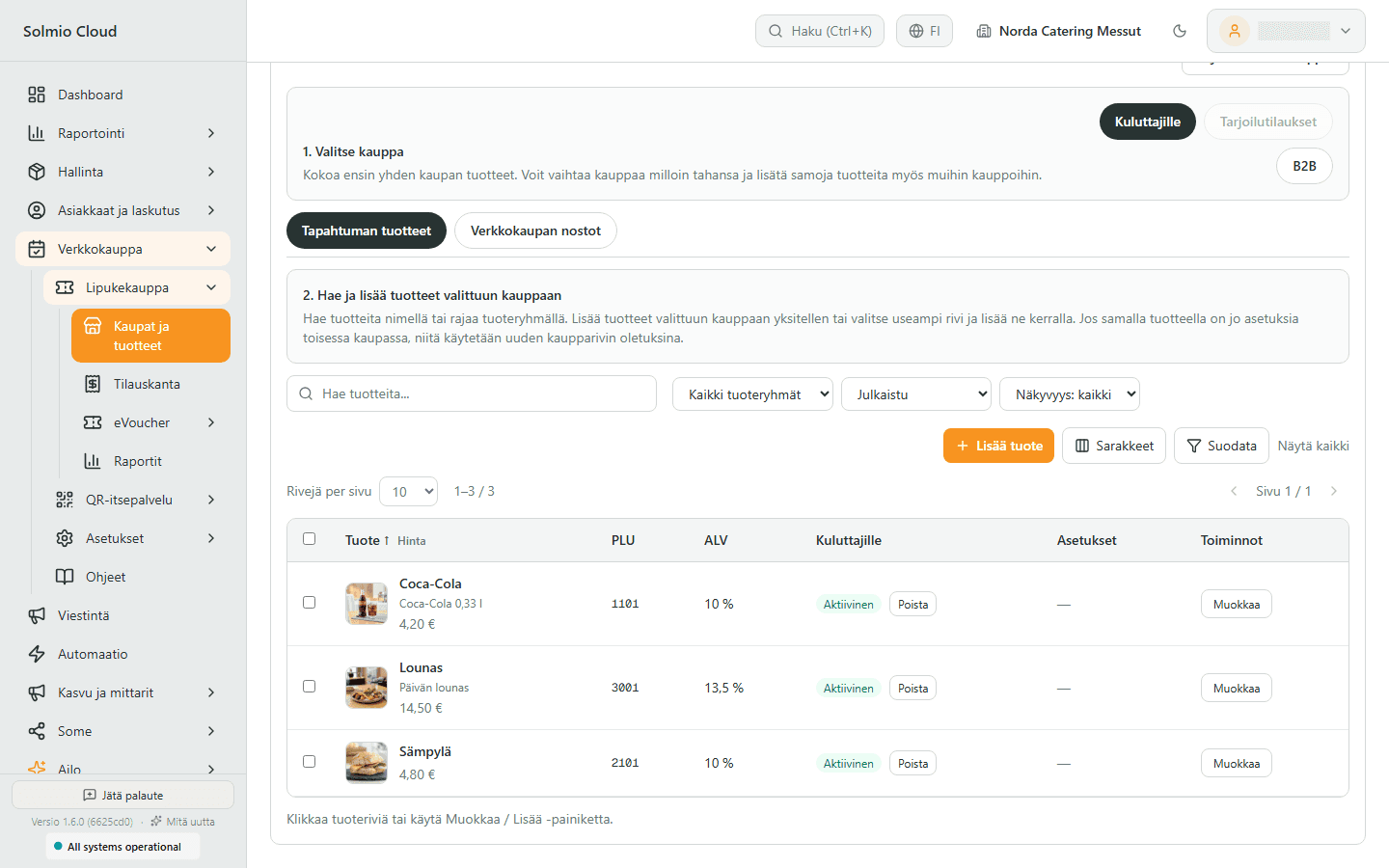Check the Lounas row checkbox
This screenshot has width=1389, height=868.
point(310,687)
